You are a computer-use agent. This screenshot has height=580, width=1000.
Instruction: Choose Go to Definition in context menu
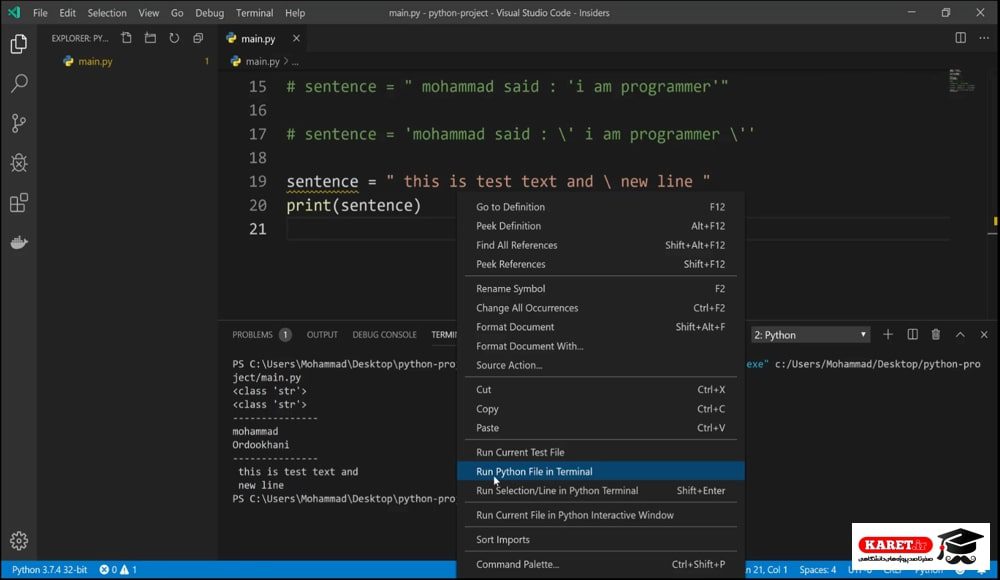pyautogui.click(x=600, y=207)
